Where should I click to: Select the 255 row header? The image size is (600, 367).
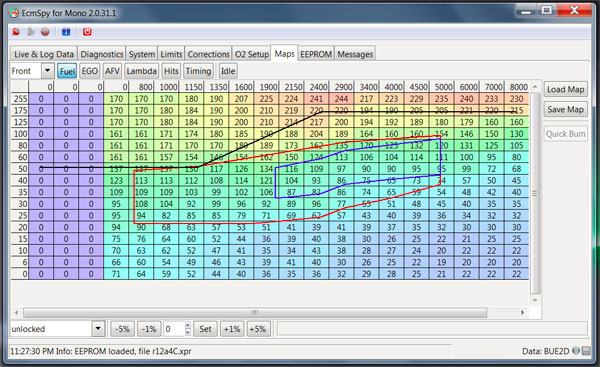(x=20, y=99)
